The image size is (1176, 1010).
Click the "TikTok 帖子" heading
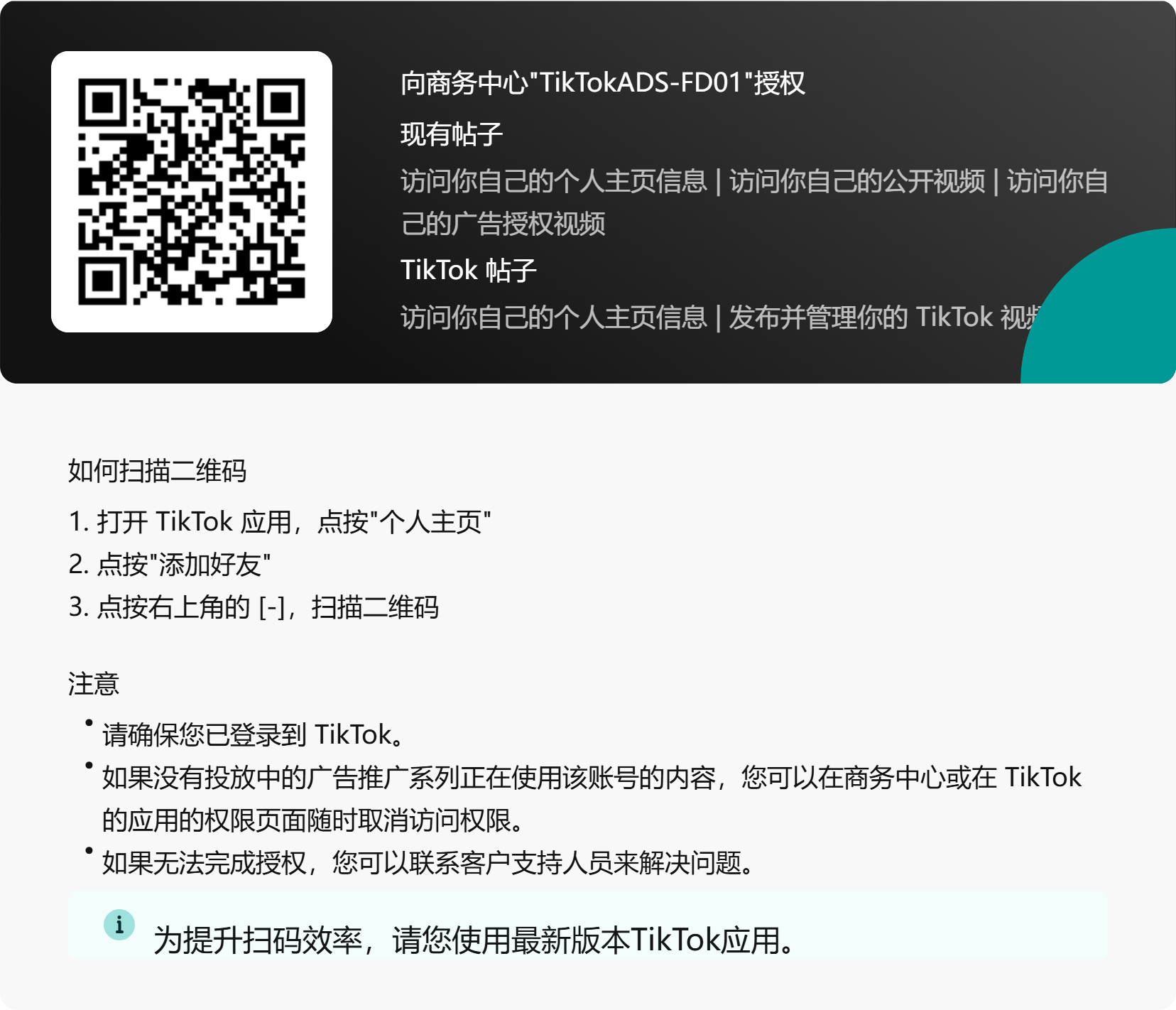[469, 270]
